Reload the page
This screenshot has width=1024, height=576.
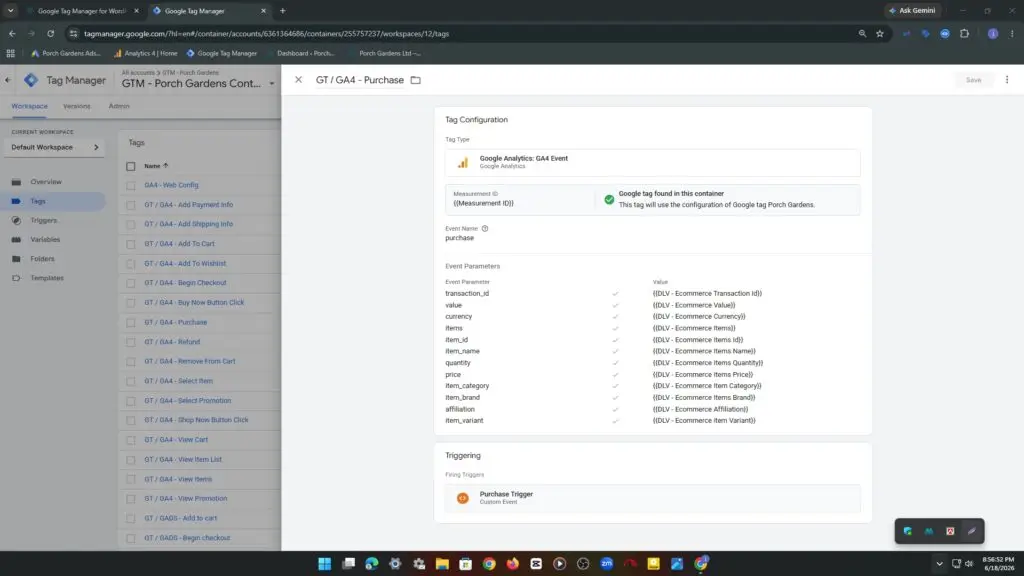pyautogui.click(x=50, y=33)
